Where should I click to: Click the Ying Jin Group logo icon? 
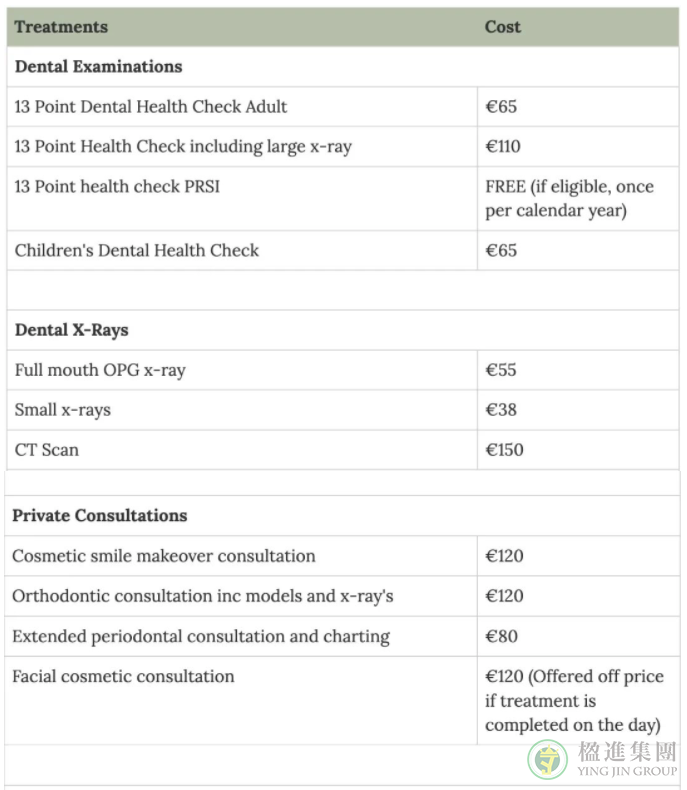tap(547, 759)
